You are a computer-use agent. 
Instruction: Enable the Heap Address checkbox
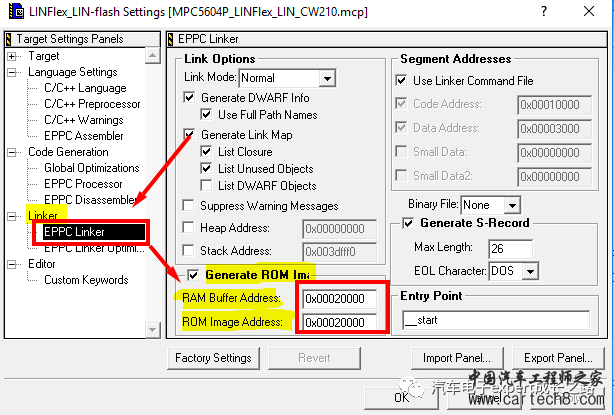click(188, 227)
